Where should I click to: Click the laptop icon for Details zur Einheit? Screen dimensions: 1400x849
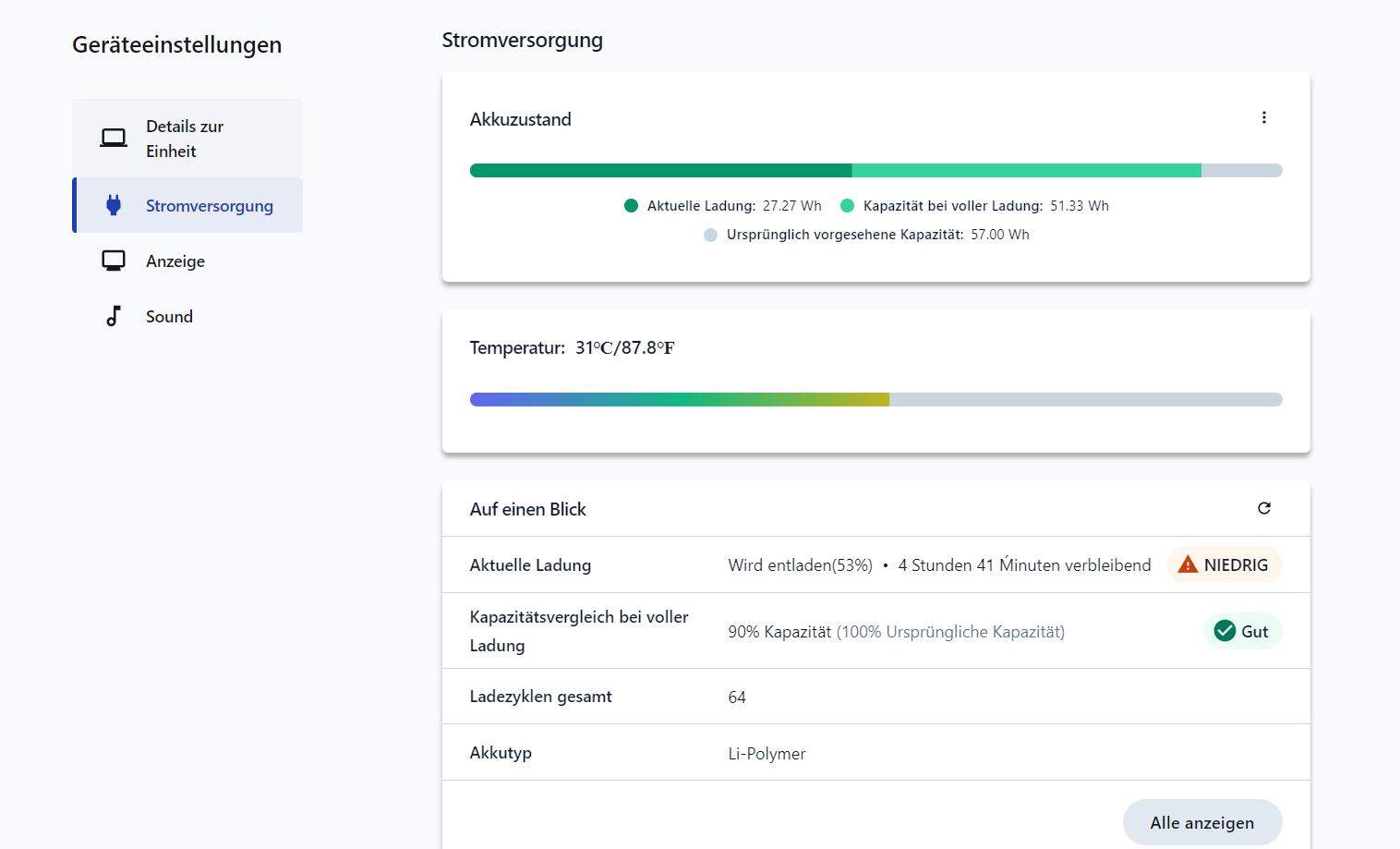(x=114, y=139)
